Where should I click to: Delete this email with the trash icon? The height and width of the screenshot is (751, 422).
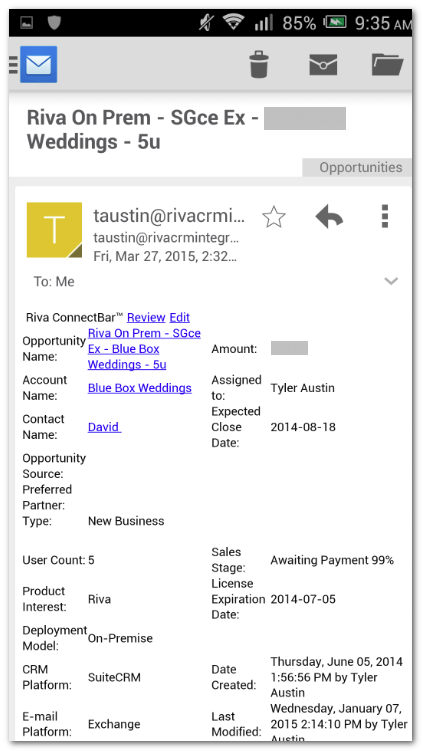pos(259,65)
